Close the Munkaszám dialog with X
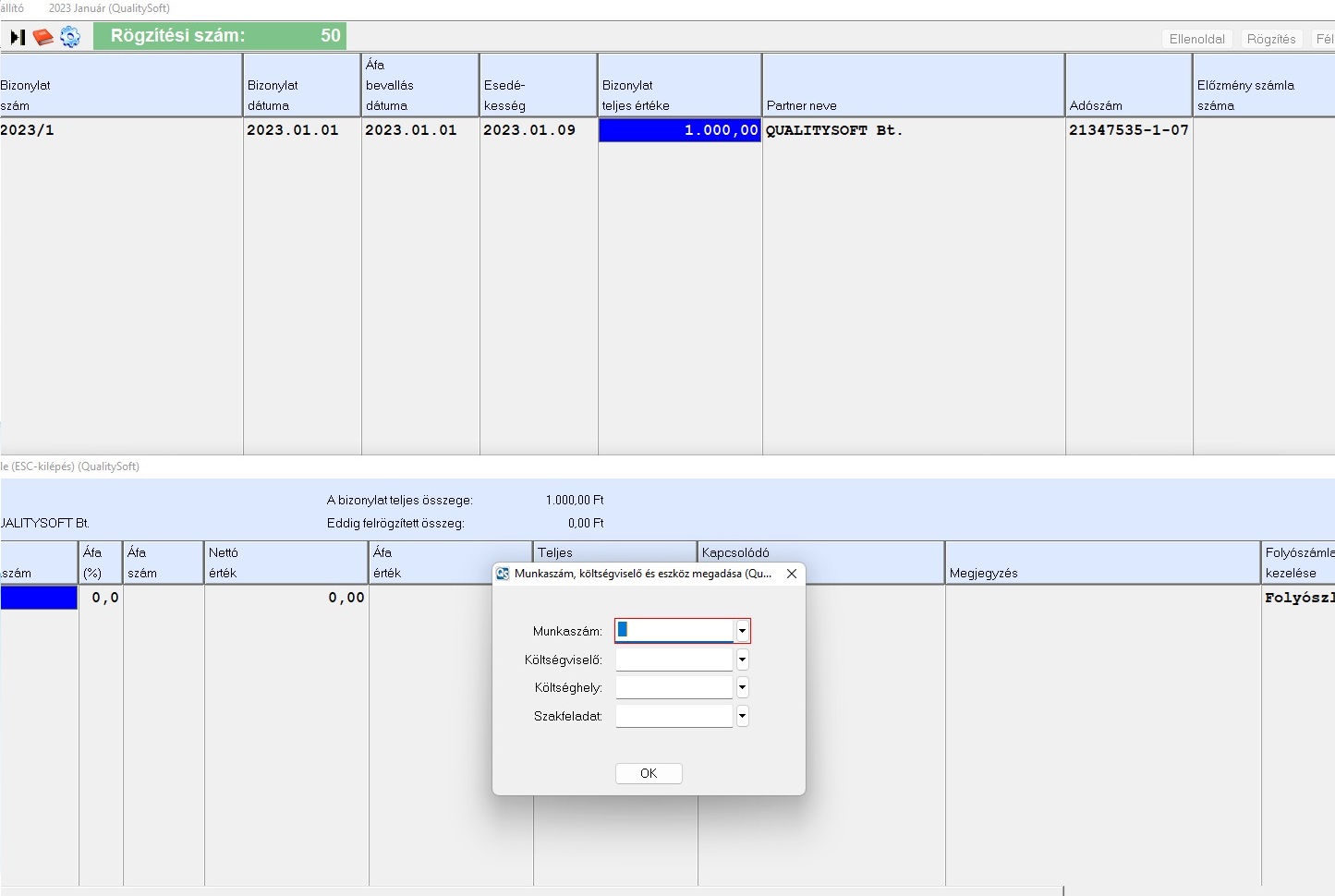This screenshot has width=1335, height=896. click(x=792, y=574)
